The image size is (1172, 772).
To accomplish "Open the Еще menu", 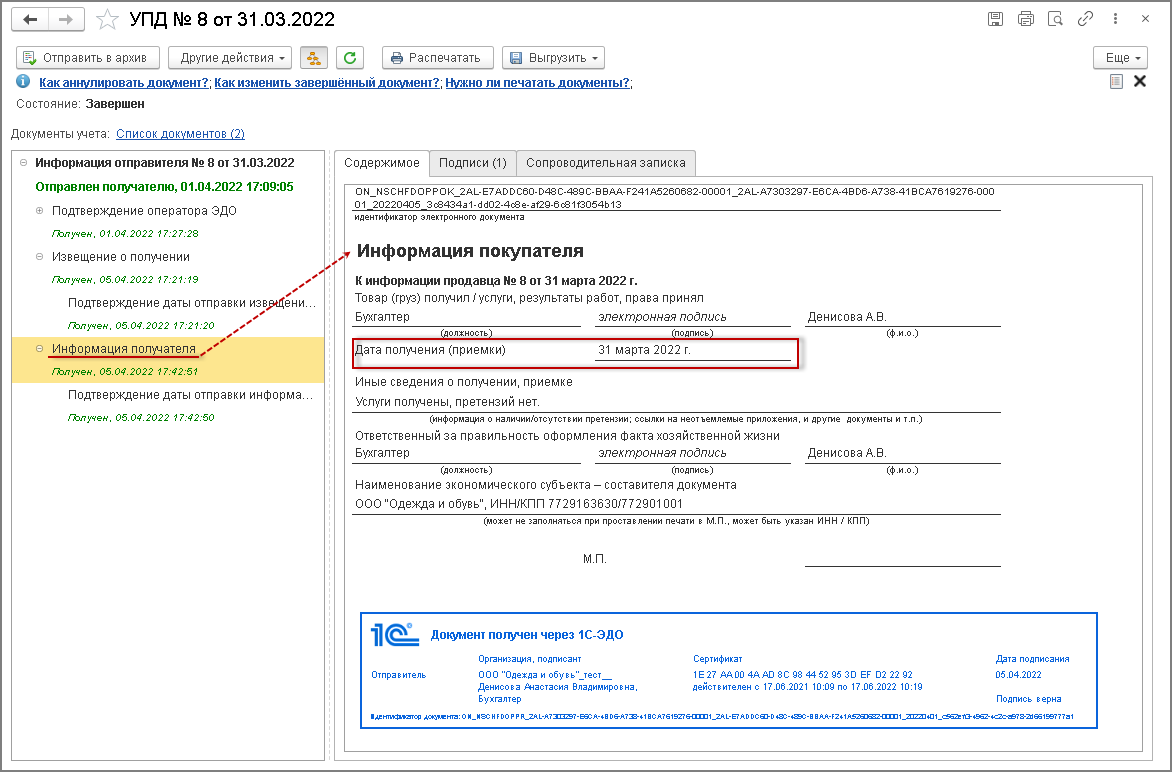I will 1120,58.
